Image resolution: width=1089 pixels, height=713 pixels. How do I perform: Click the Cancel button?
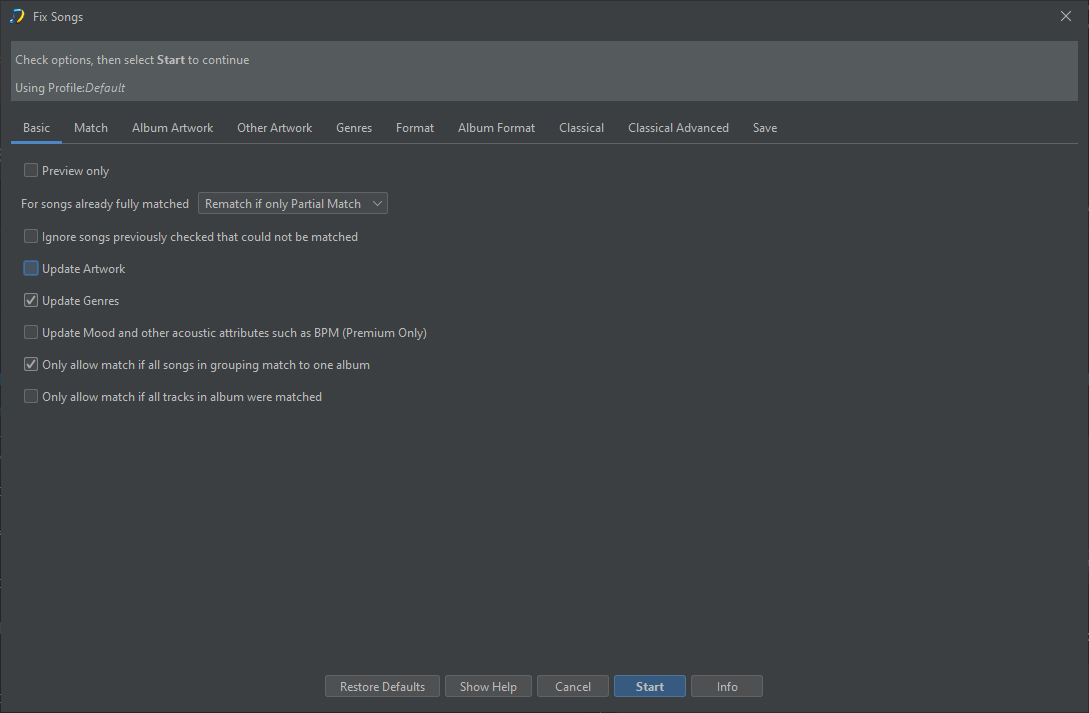click(x=573, y=687)
